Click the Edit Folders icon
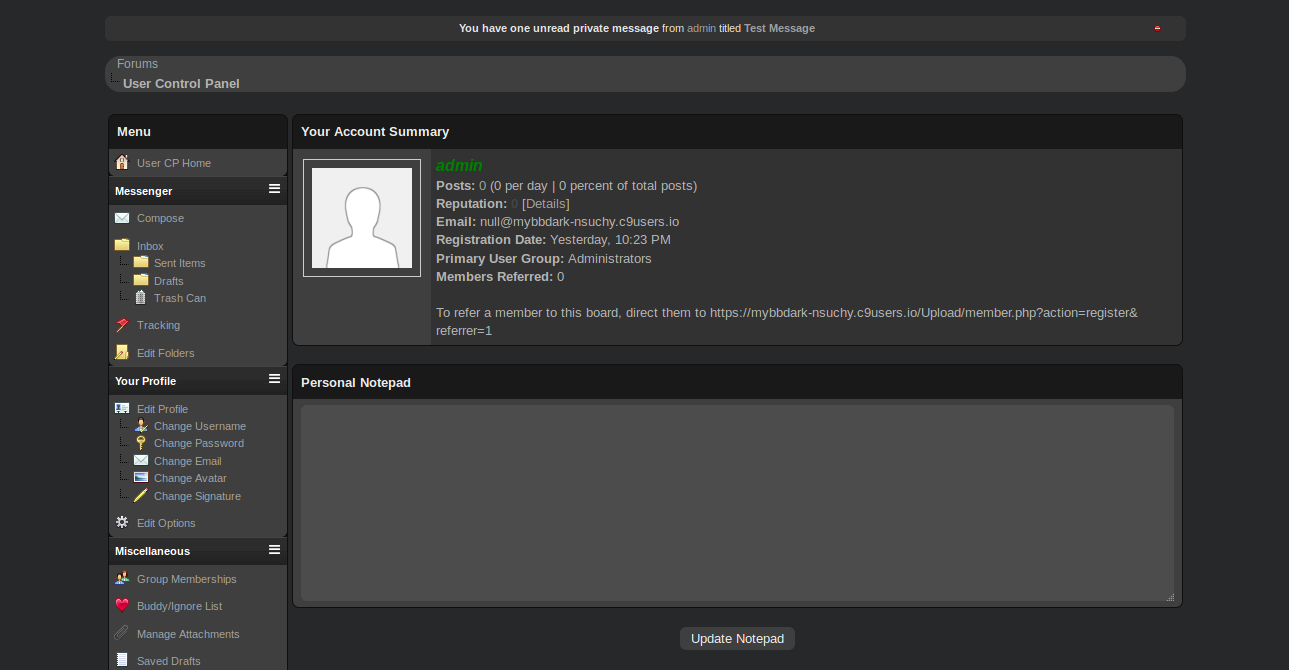The height and width of the screenshot is (670, 1289). [x=122, y=352]
